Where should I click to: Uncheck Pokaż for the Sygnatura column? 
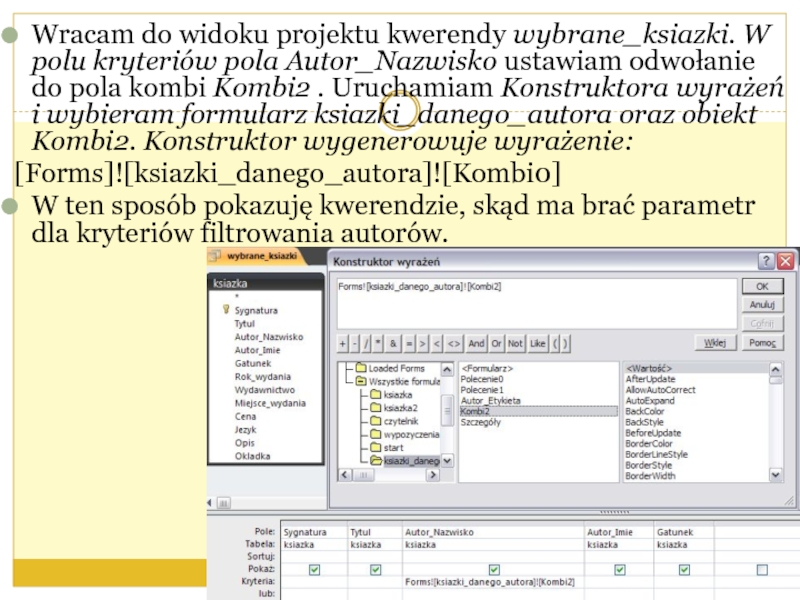pyautogui.click(x=315, y=569)
